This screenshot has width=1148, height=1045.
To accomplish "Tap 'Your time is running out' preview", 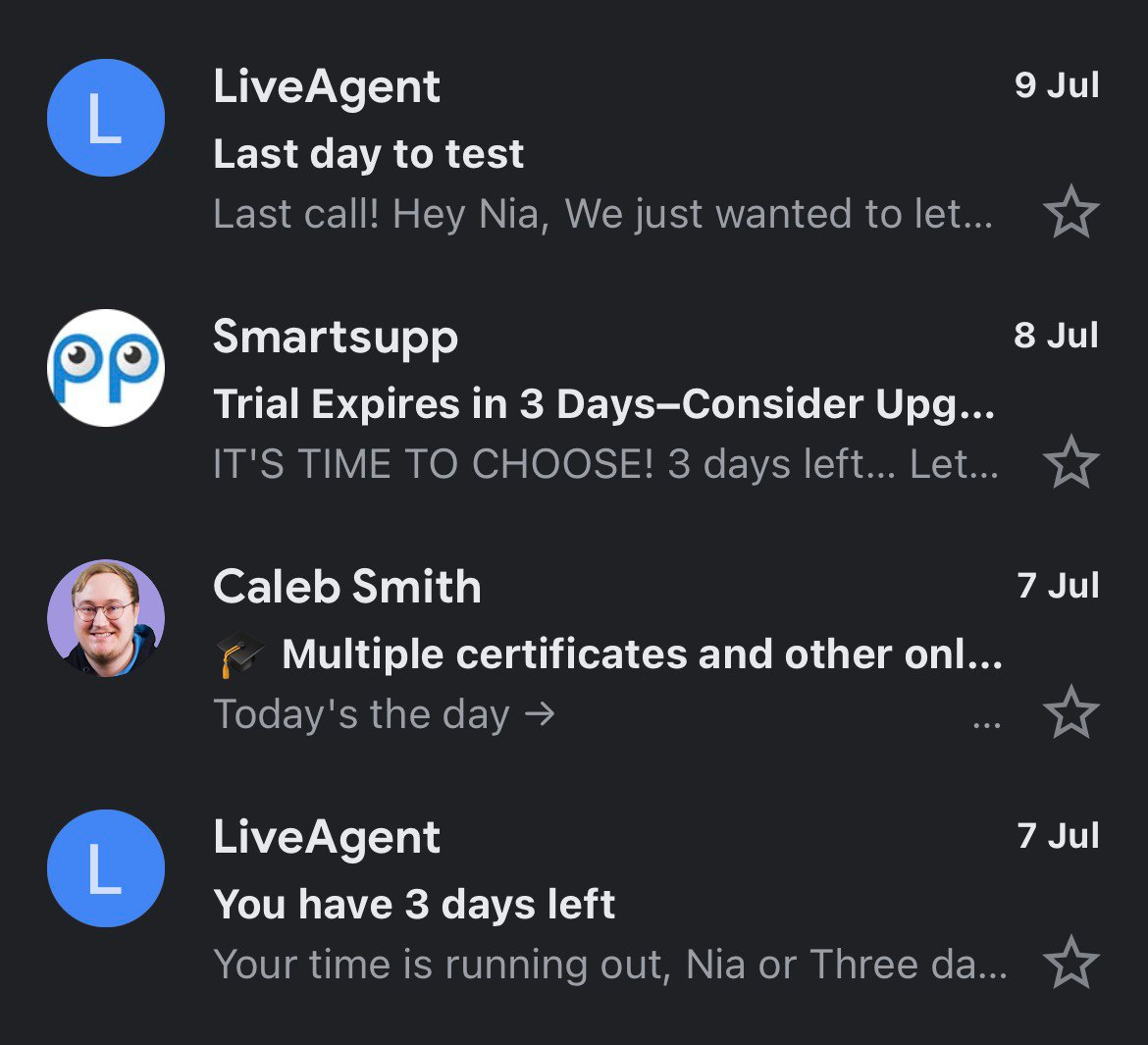I will [609, 965].
